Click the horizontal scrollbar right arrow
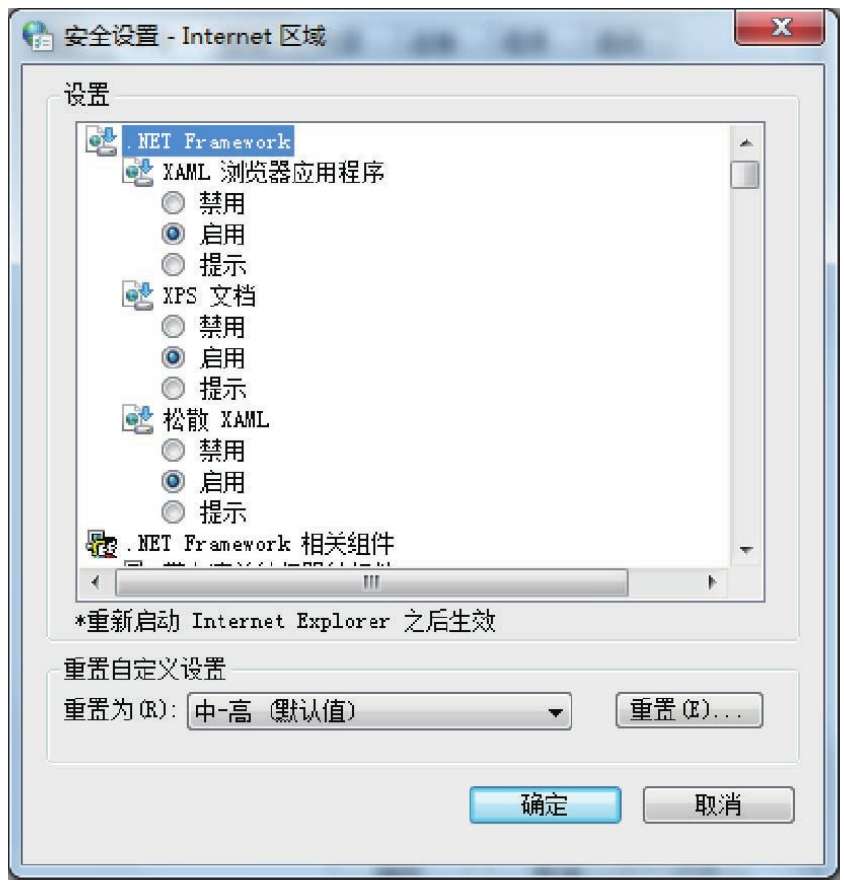The width and height of the screenshot is (844, 883). point(712,582)
